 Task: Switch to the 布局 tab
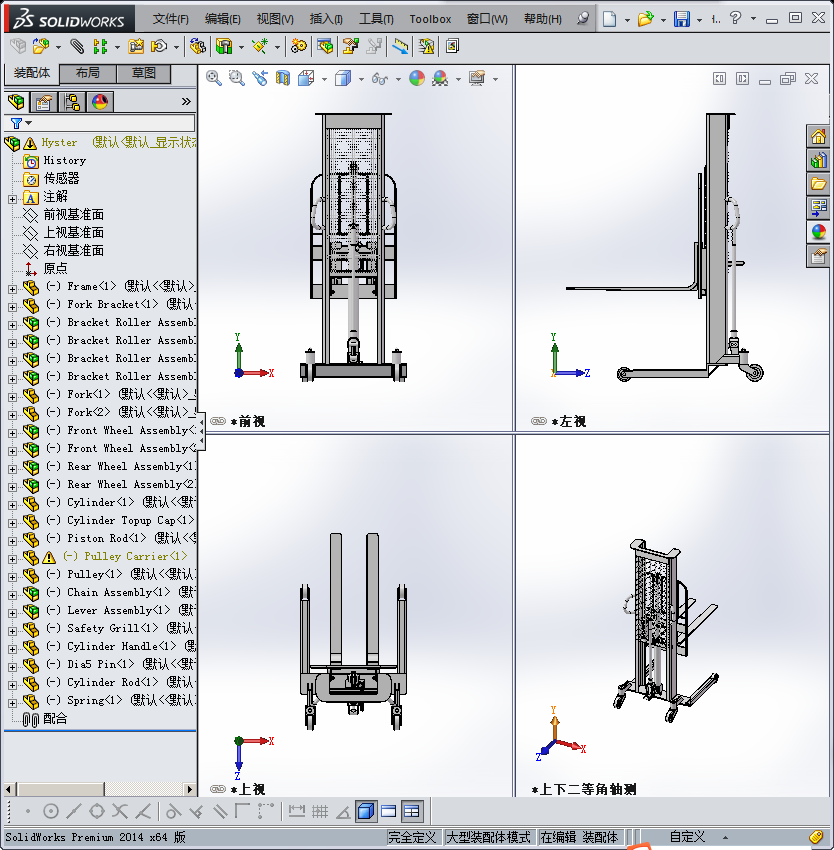click(x=88, y=73)
